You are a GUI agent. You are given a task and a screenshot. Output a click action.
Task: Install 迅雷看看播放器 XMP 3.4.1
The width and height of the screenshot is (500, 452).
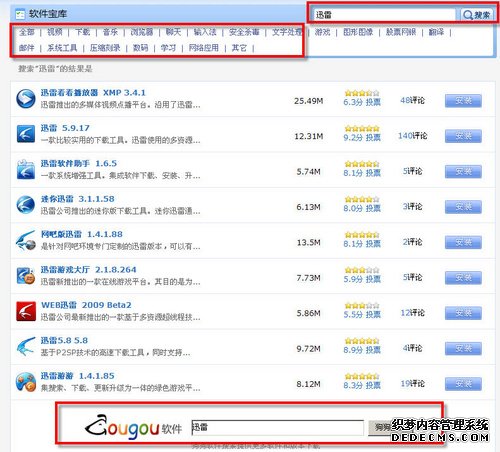[x=463, y=101]
